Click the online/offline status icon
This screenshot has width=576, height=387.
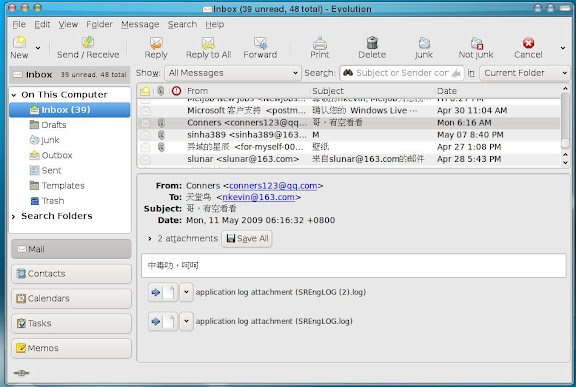pyautogui.click(x=21, y=373)
